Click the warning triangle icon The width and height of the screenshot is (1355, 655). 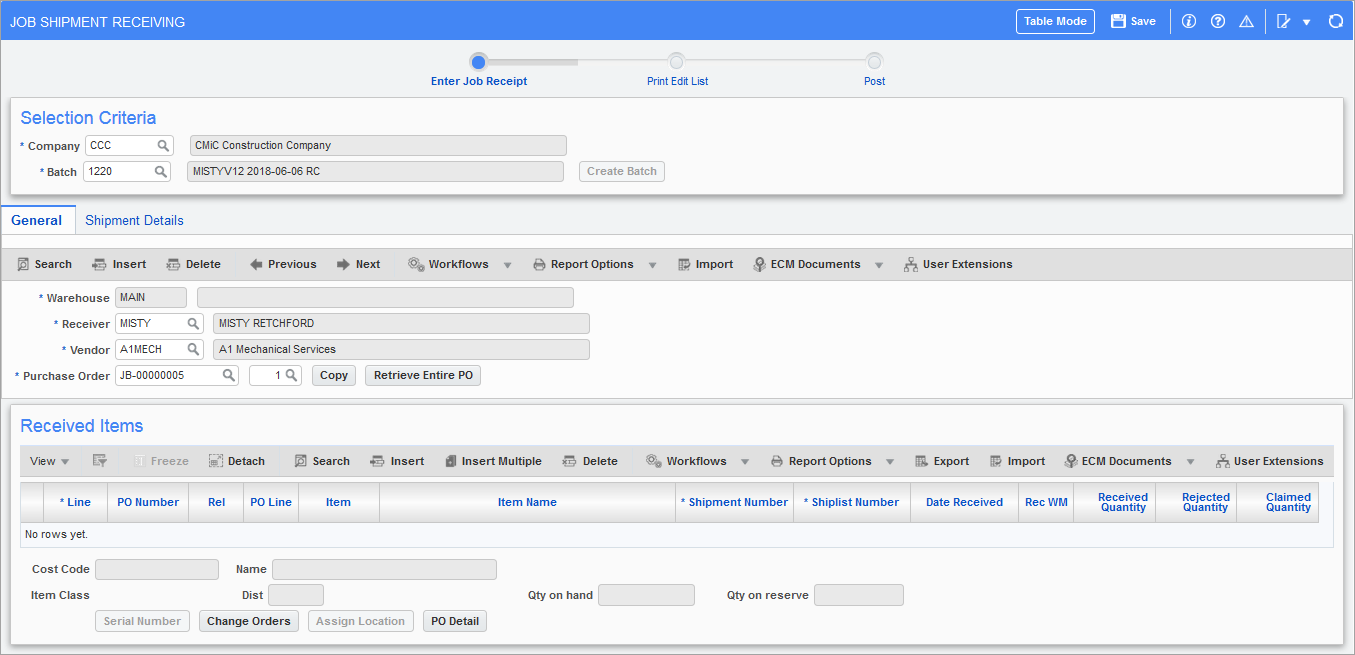point(1246,21)
